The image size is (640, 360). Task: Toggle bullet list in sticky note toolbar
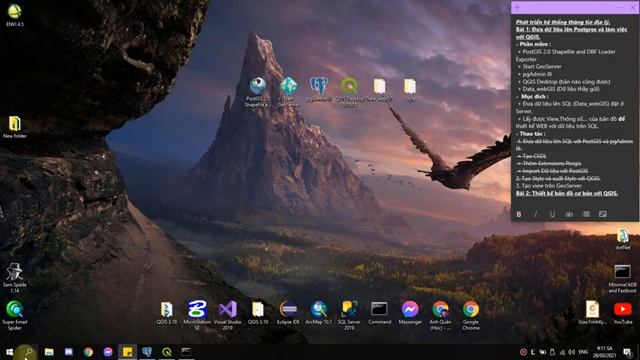[586, 214]
